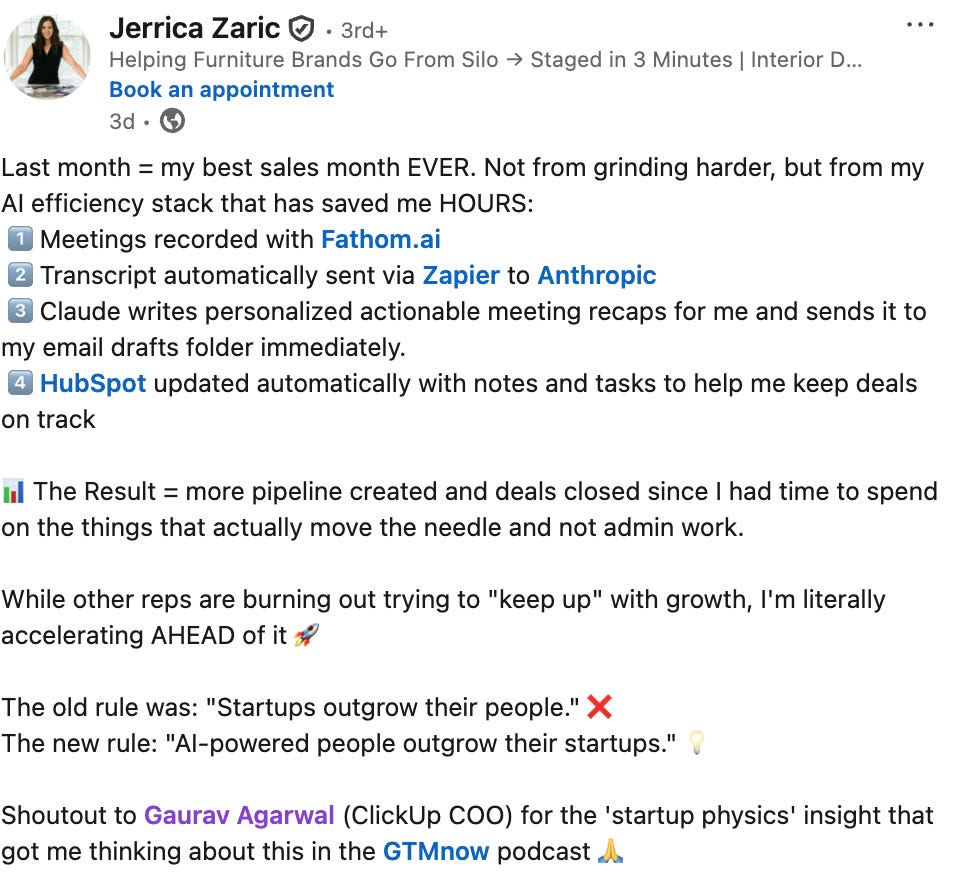Click the verified shield badge icon
Screen dimensions: 962x882
tap(301, 29)
